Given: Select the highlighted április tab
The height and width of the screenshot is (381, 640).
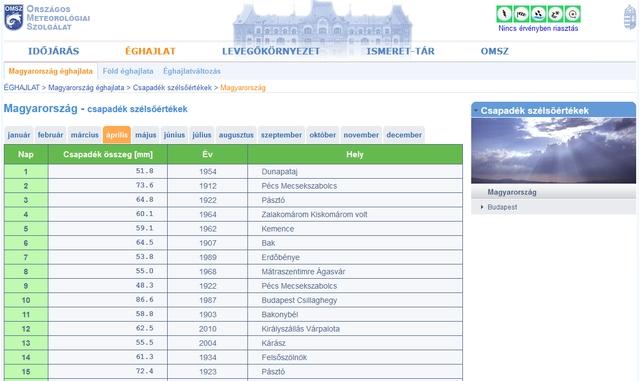Looking at the screenshot, I should pyautogui.click(x=117, y=135).
